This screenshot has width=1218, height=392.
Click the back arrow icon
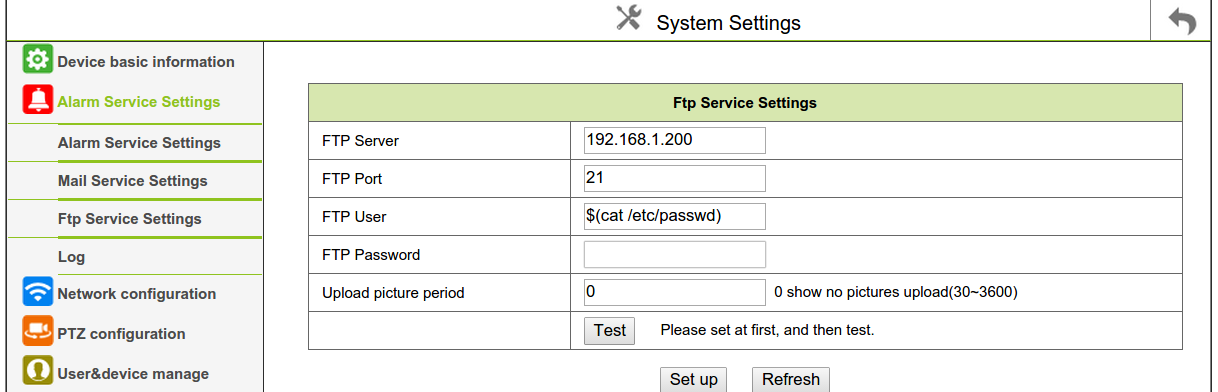coord(1182,21)
